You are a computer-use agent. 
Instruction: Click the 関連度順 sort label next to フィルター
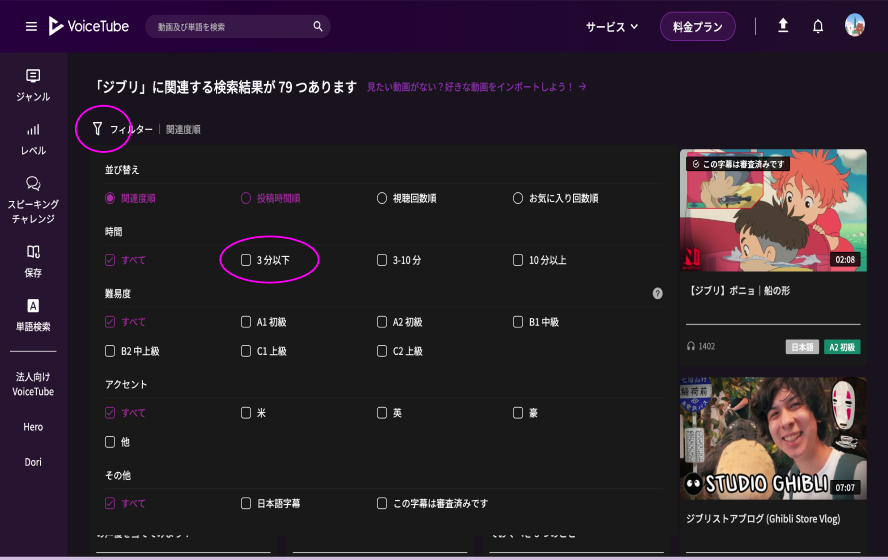tap(183, 130)
